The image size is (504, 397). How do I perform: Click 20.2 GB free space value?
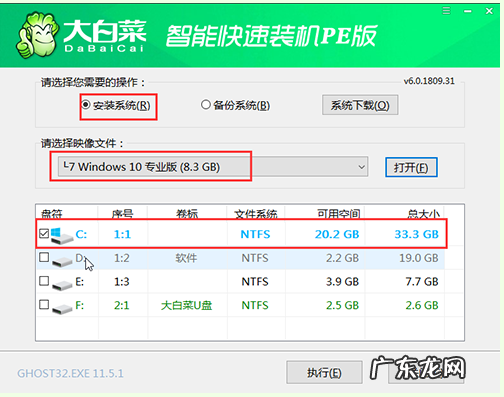pyautogui.click(x=337, y=234)
